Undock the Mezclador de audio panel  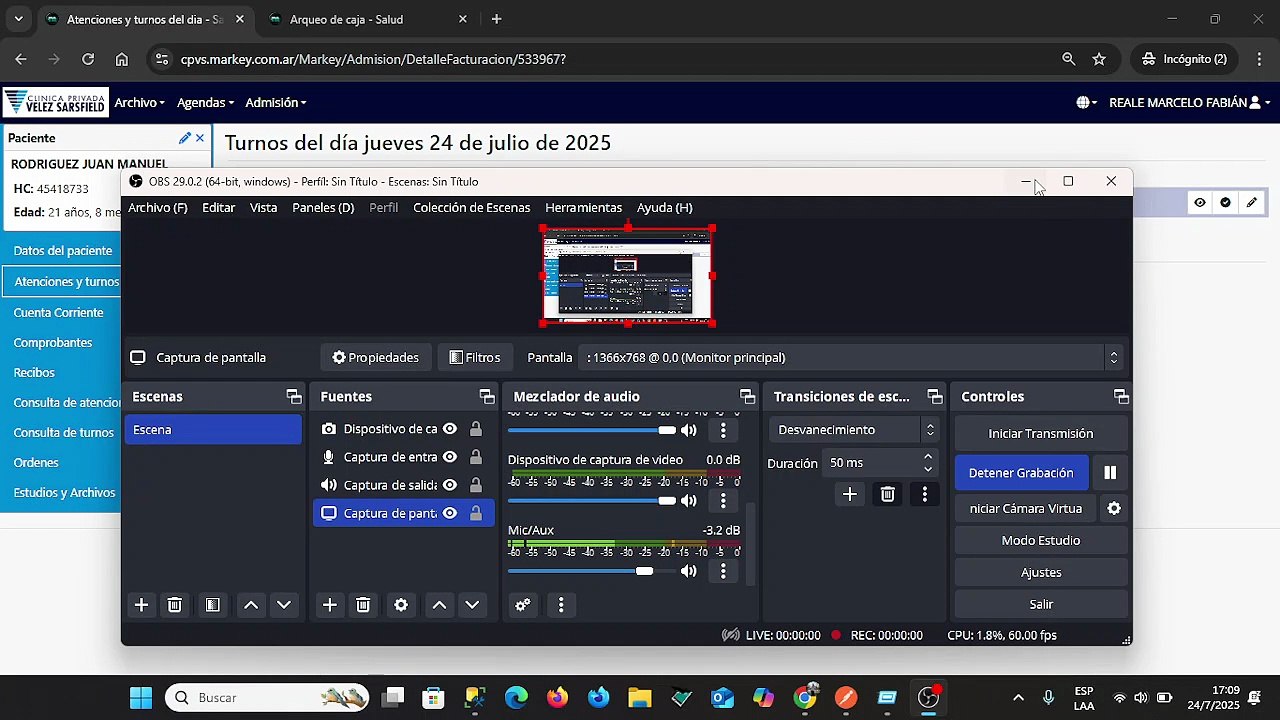point(747,397)
